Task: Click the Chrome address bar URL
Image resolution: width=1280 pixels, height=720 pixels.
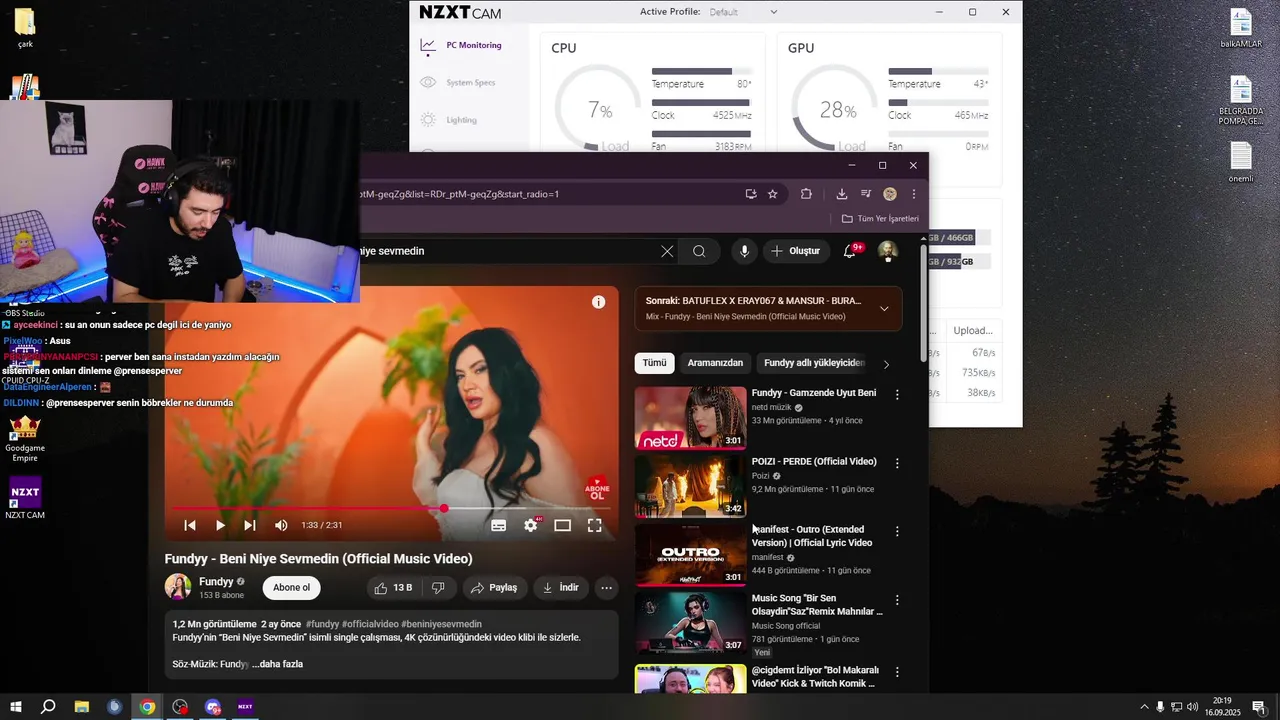Action: click(460, 194)
